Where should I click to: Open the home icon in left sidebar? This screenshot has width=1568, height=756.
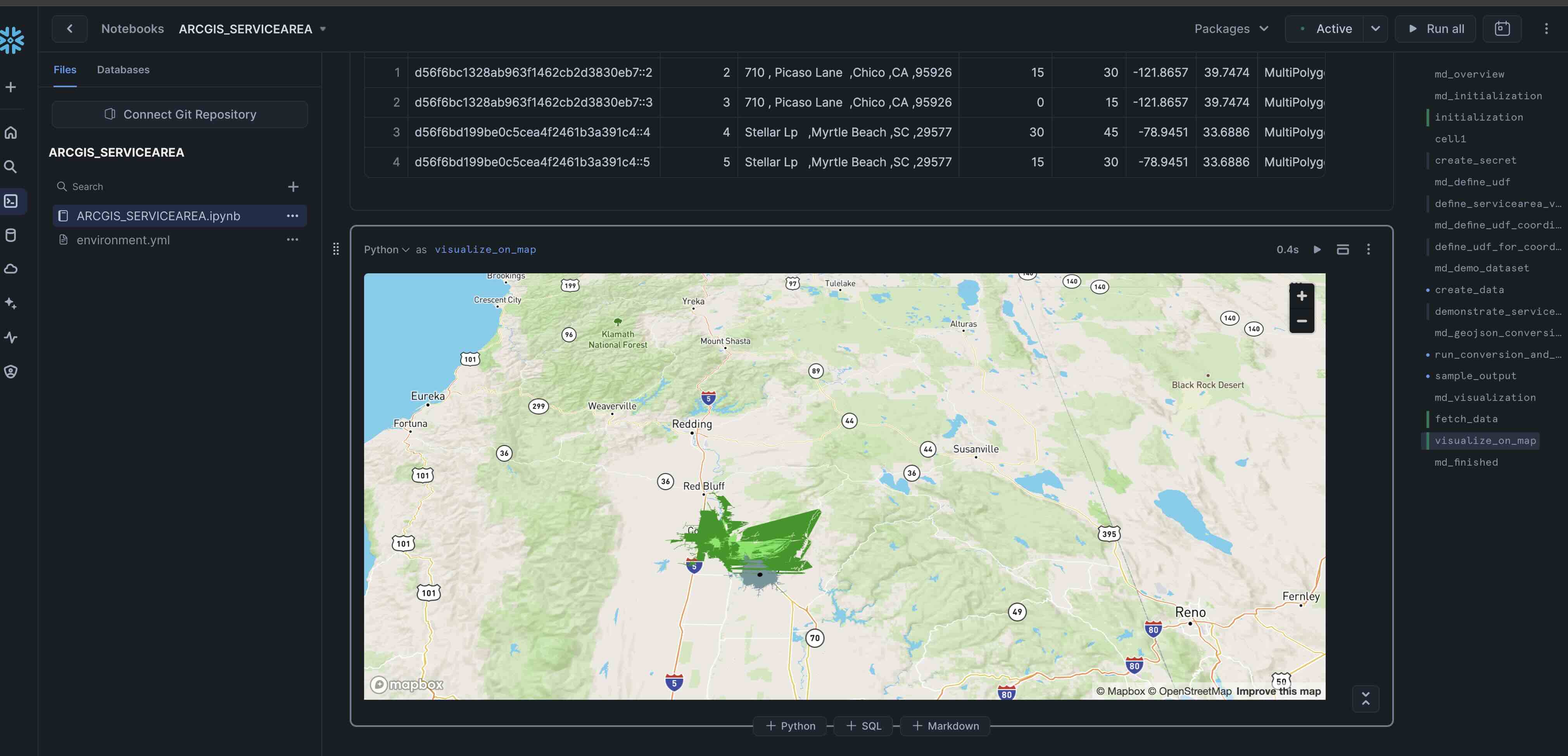point(11,133)
